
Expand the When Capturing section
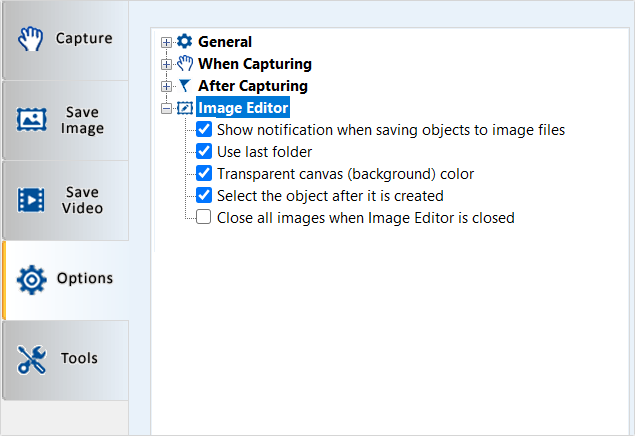(x=167, y=64)
